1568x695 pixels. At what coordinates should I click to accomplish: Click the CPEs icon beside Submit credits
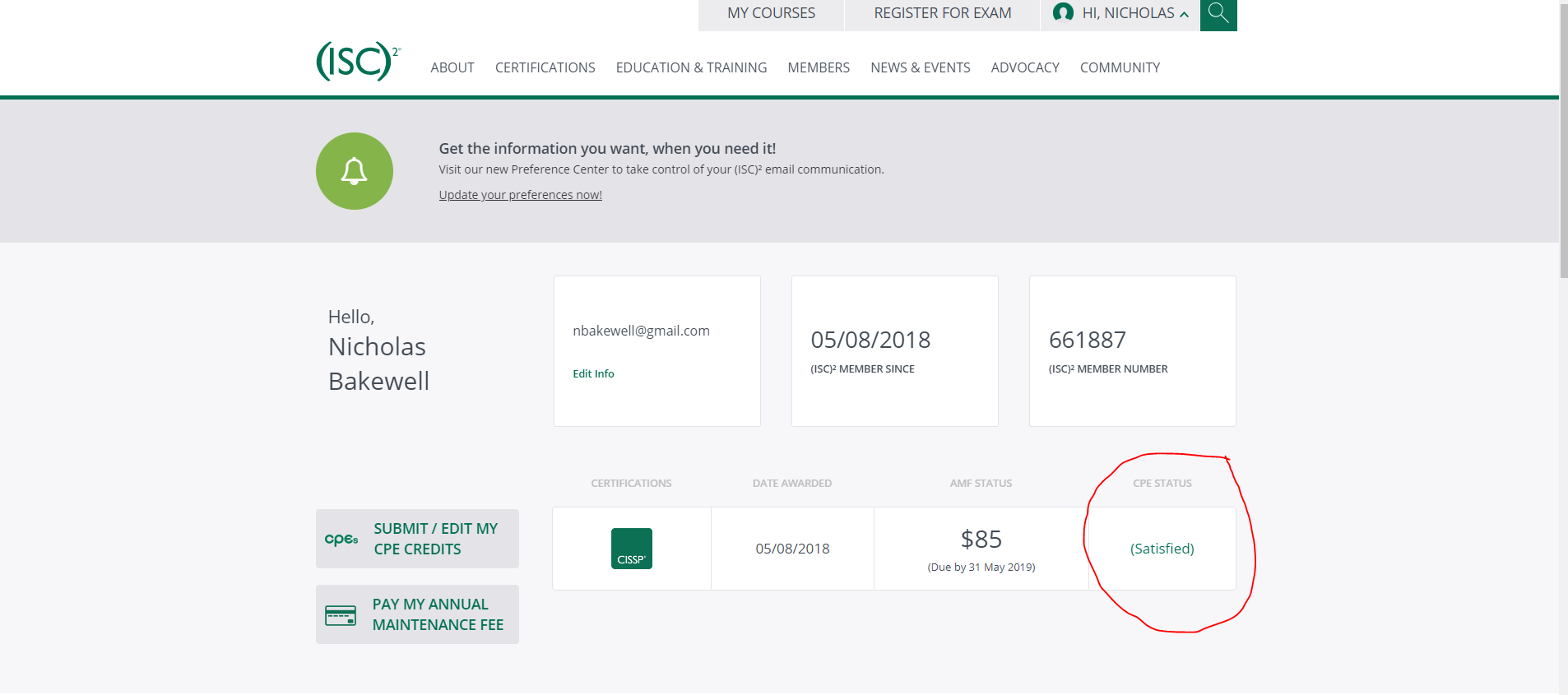pos(341,540)
